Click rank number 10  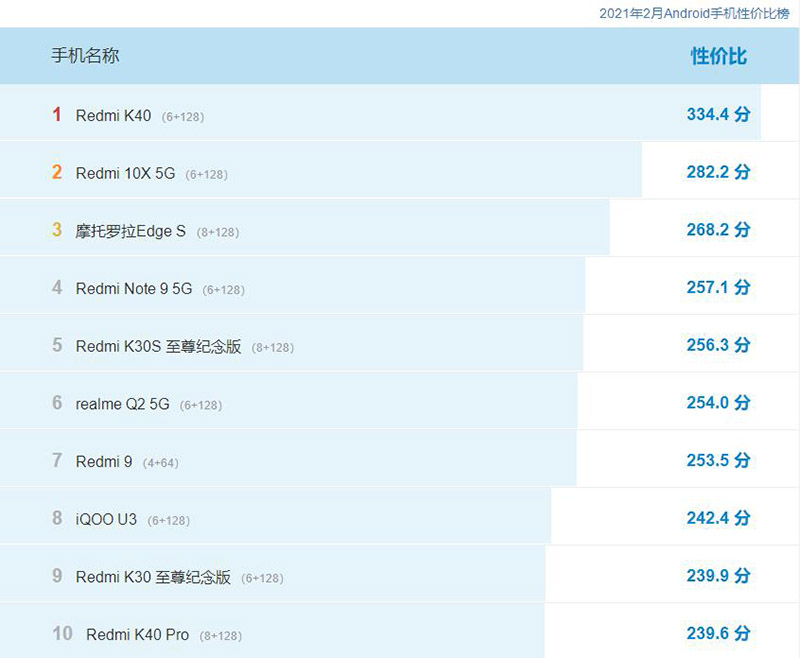(62, 633)
